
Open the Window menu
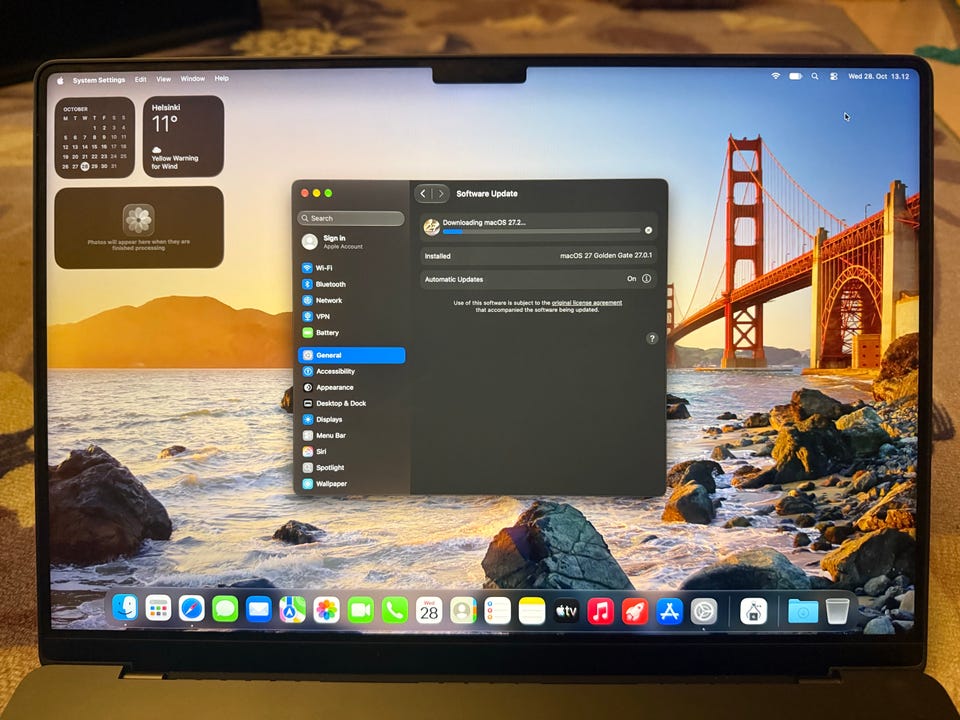[192, 79]
